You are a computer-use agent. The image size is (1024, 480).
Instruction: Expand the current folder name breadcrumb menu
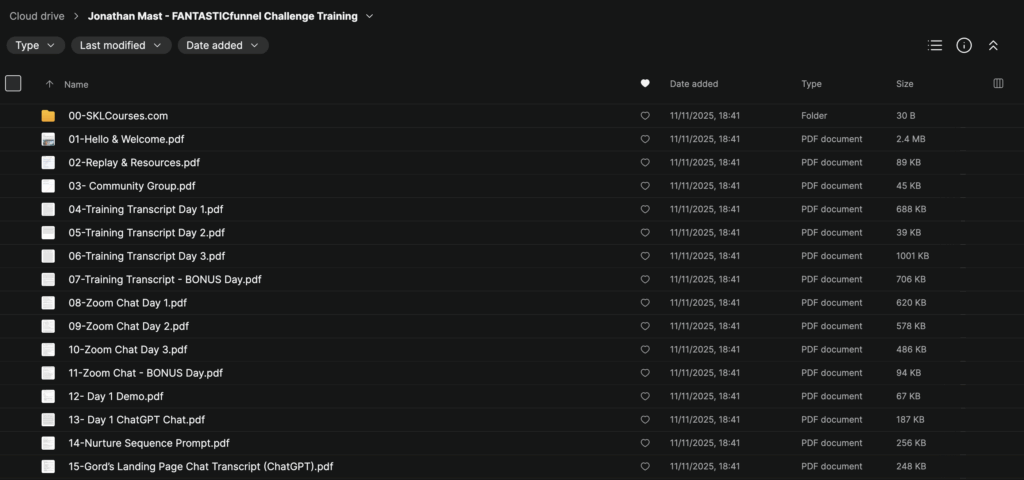coord(370,16)
